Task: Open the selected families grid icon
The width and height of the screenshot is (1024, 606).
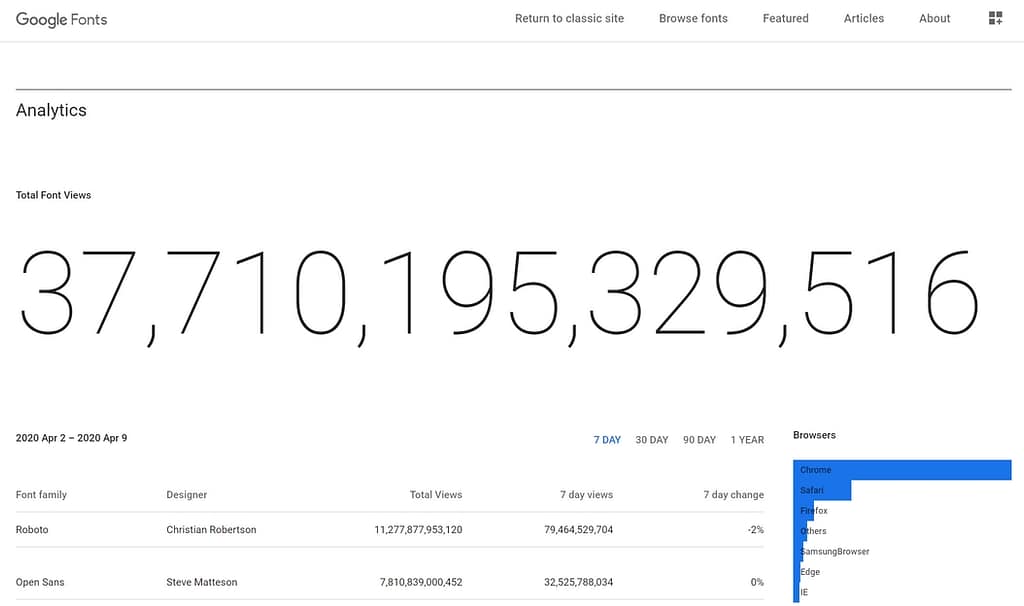Action: [x=995, y=18]
